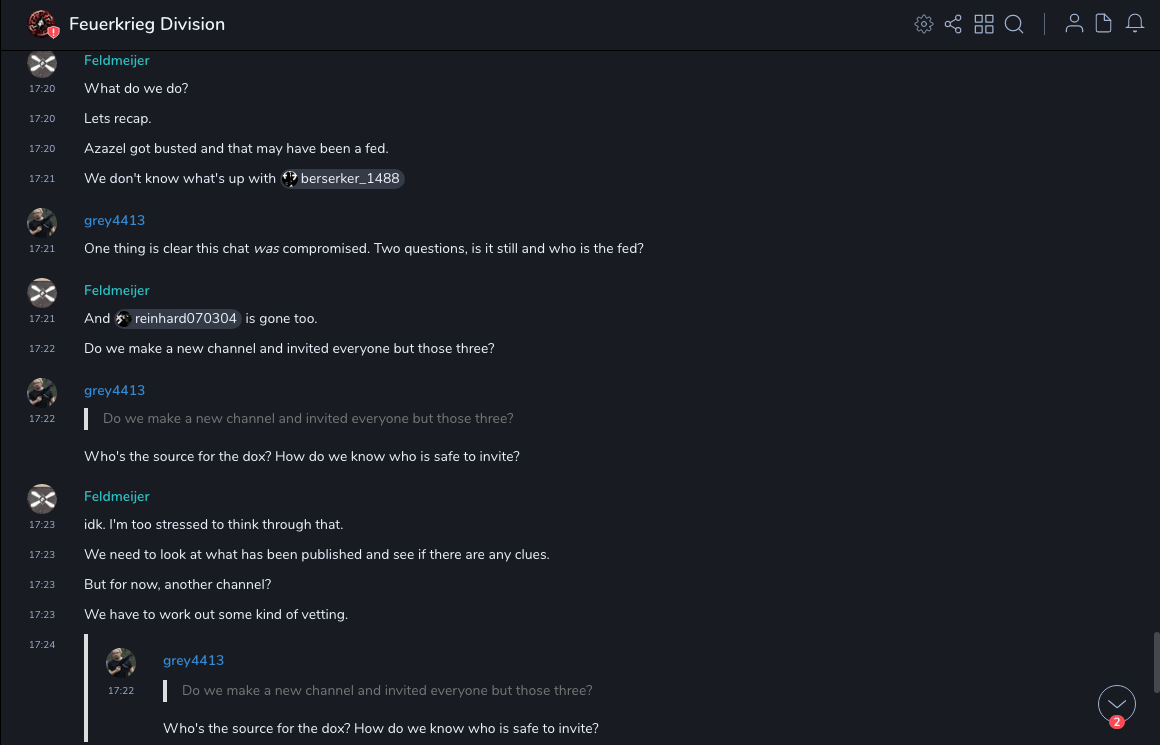Open the members person icon

(1074, 24)
